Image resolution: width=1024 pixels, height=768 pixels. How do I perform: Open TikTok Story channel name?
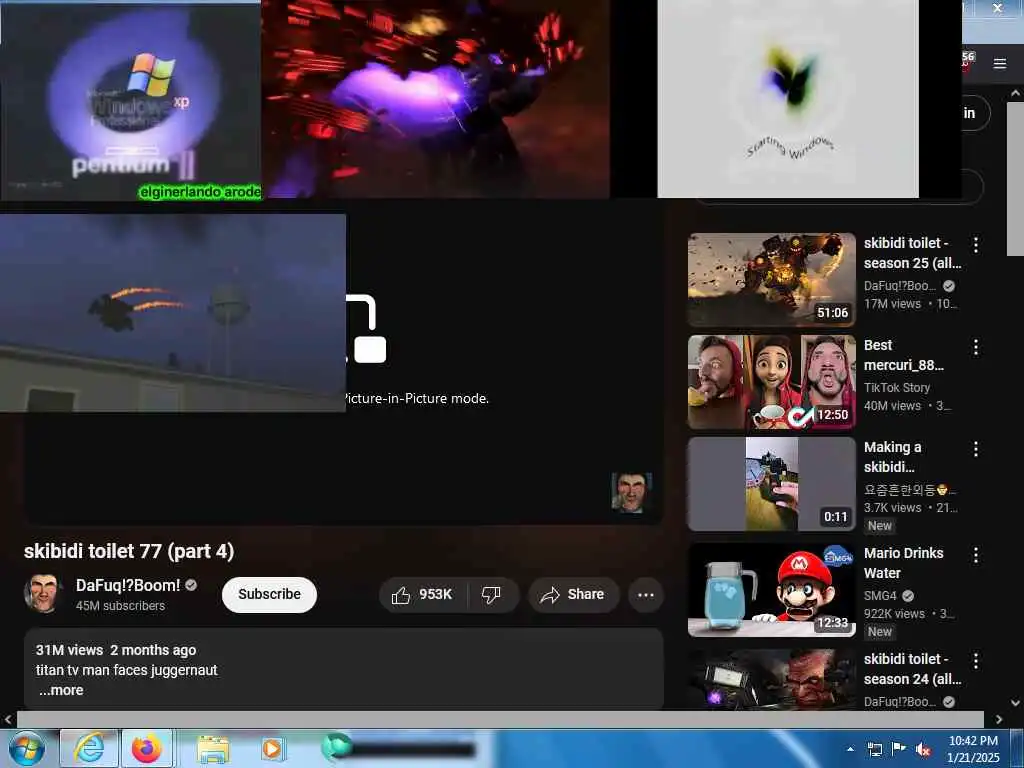tap(897, 387)
